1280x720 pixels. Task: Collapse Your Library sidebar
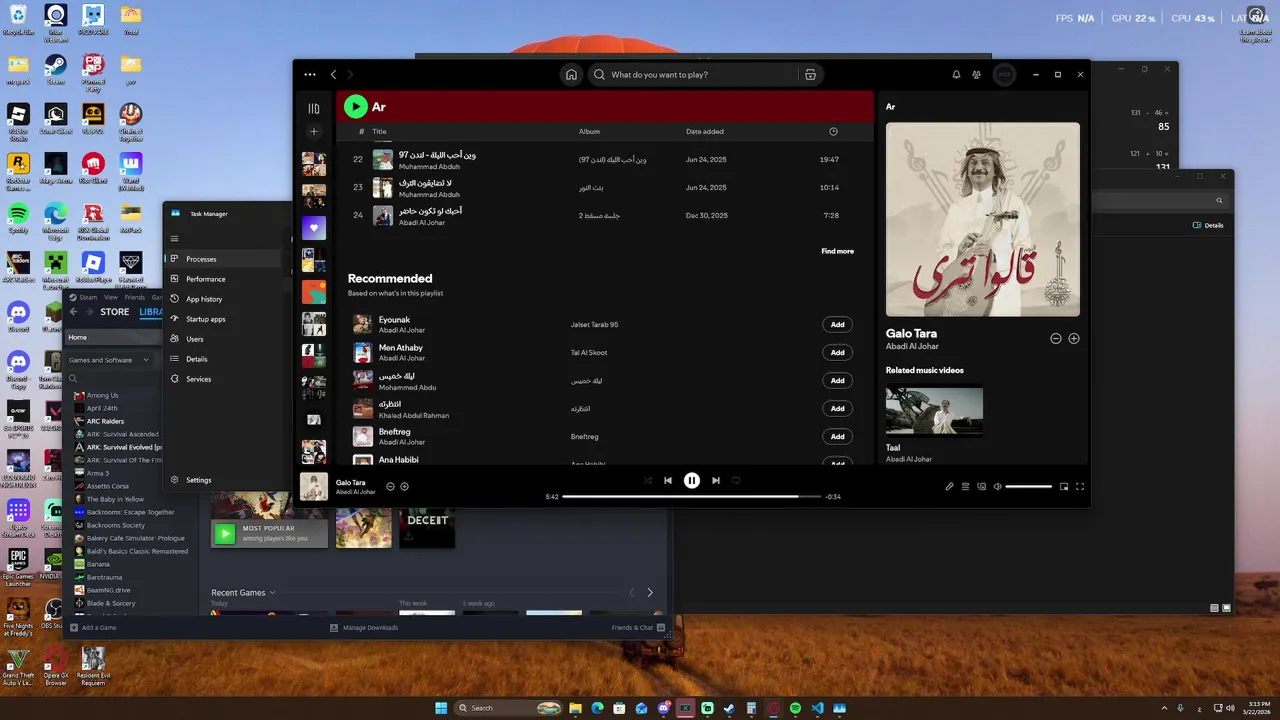pos(313,108)
